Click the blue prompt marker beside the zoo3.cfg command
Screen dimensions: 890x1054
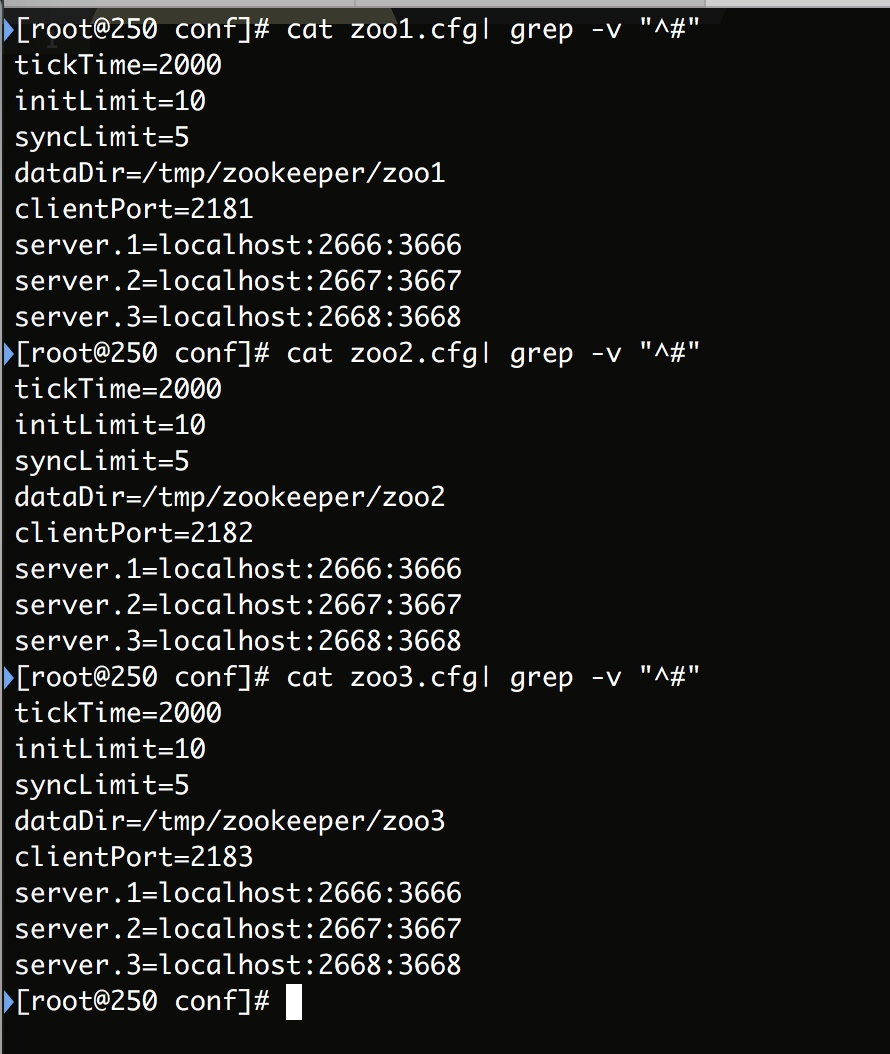tap(8, 677)
